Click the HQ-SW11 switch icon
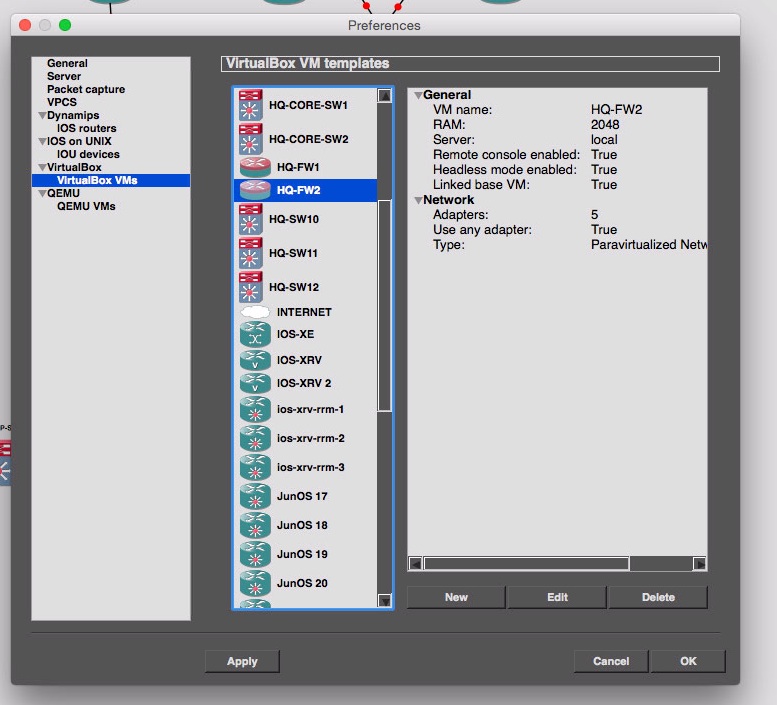Image resolution: width=777 pixels, height=705 pixels. 250,253
